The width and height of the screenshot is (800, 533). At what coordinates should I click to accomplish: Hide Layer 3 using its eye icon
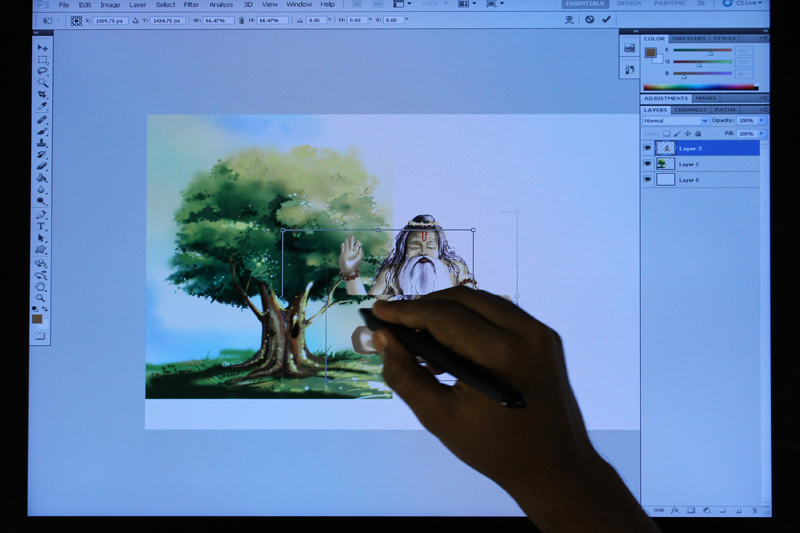[647, 148]
